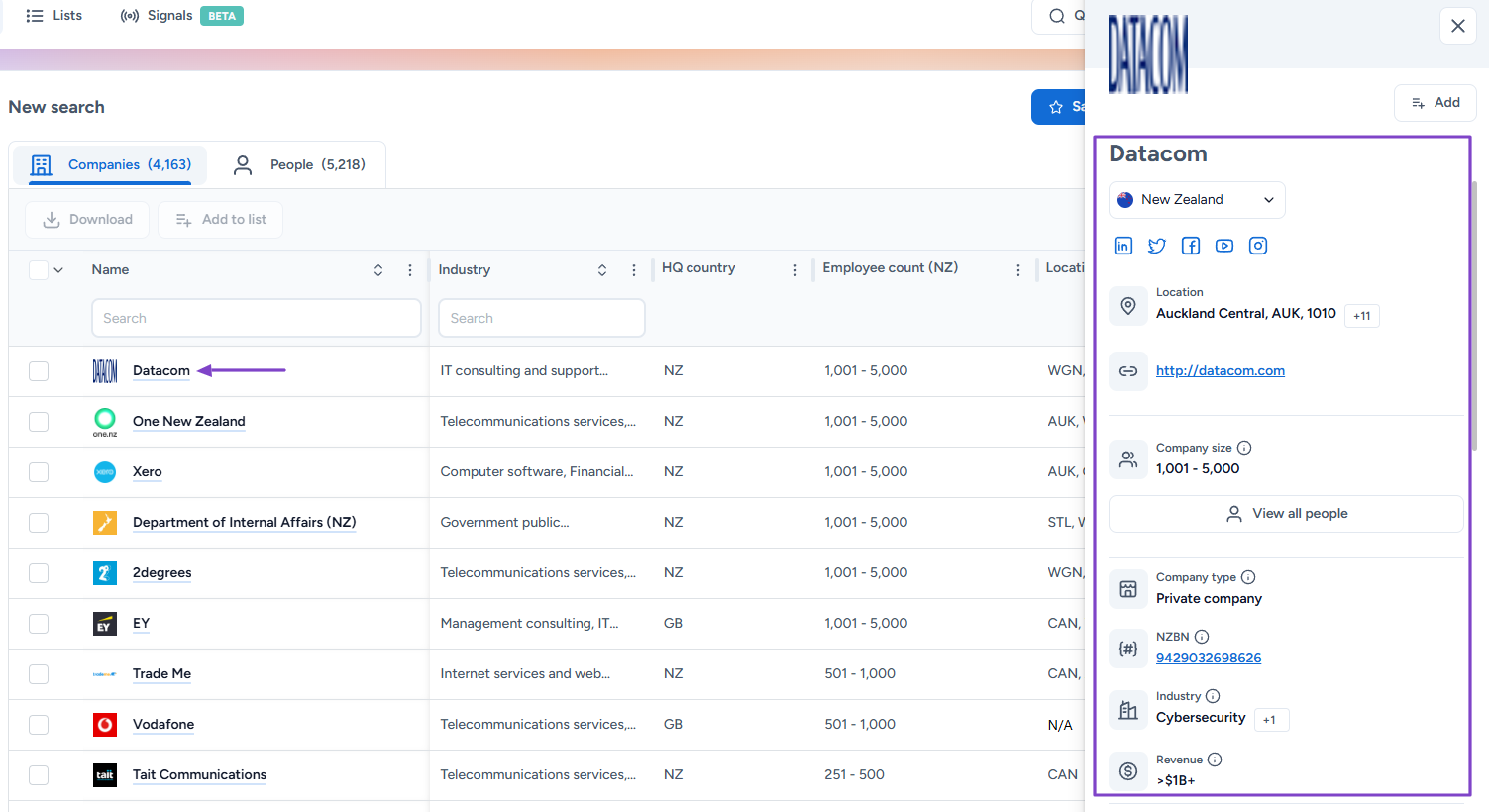Open Datacom's Instagram profile icon
This screenshot has height=812, width=1489.
(1258, 246)
